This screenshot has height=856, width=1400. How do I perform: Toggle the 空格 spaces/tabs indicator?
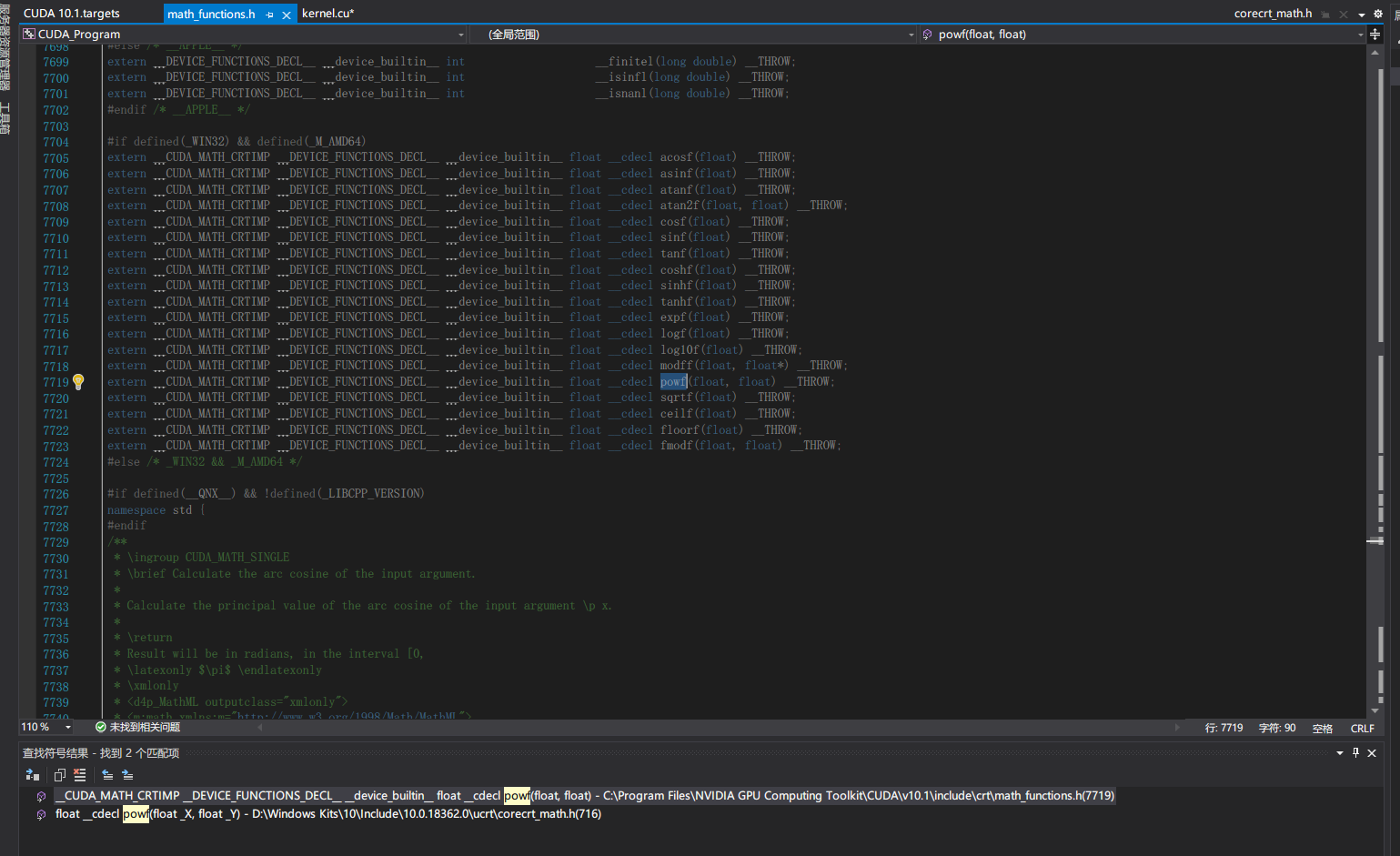[1323, 729]
